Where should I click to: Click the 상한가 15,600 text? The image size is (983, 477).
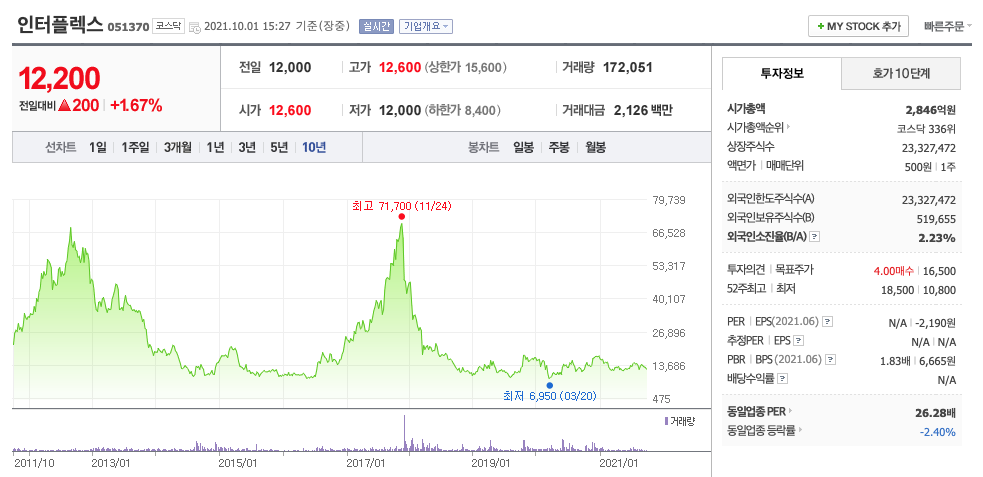pyautogui.click(x=466, y=68)
